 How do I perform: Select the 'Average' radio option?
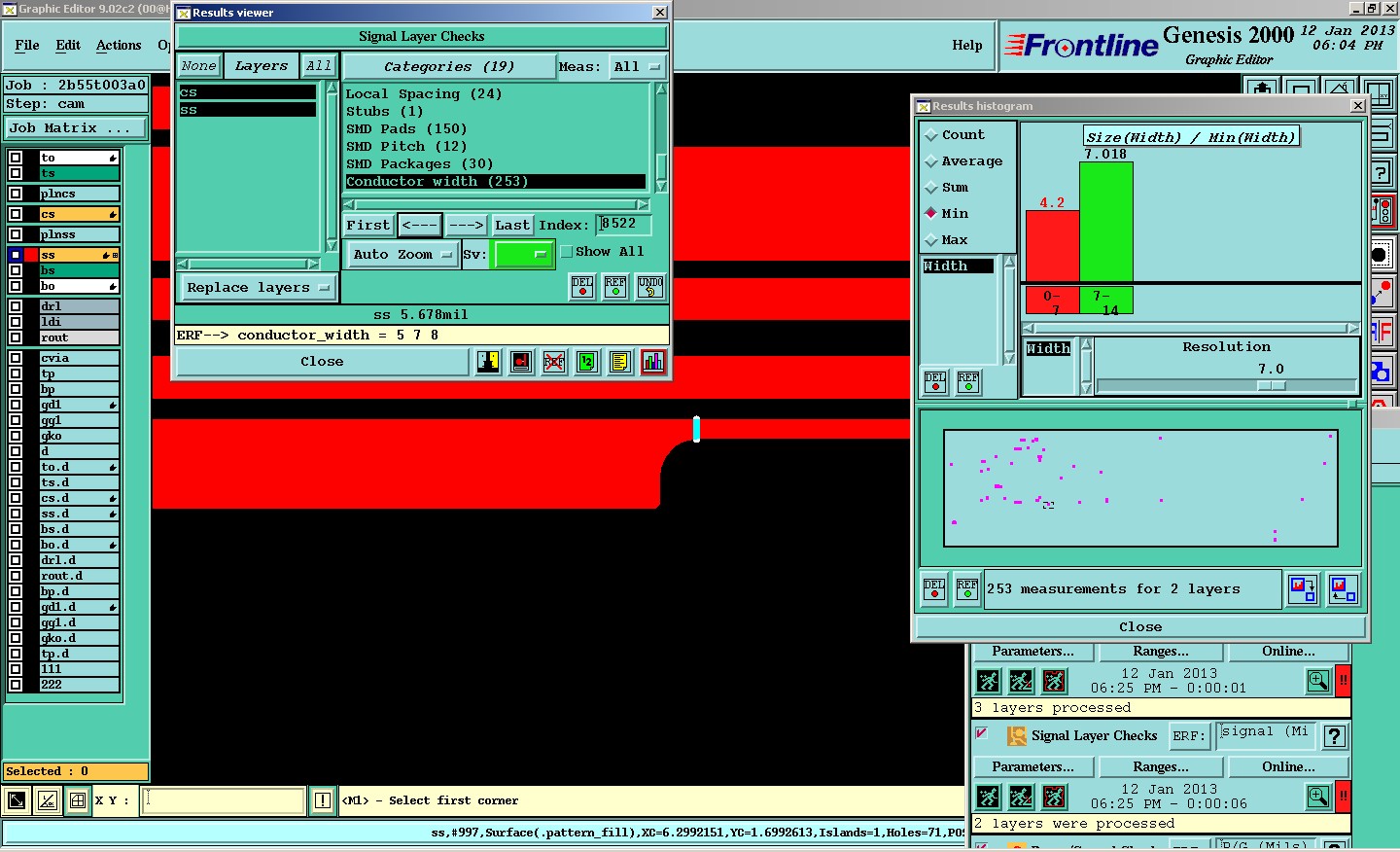[x=930, y=161]
